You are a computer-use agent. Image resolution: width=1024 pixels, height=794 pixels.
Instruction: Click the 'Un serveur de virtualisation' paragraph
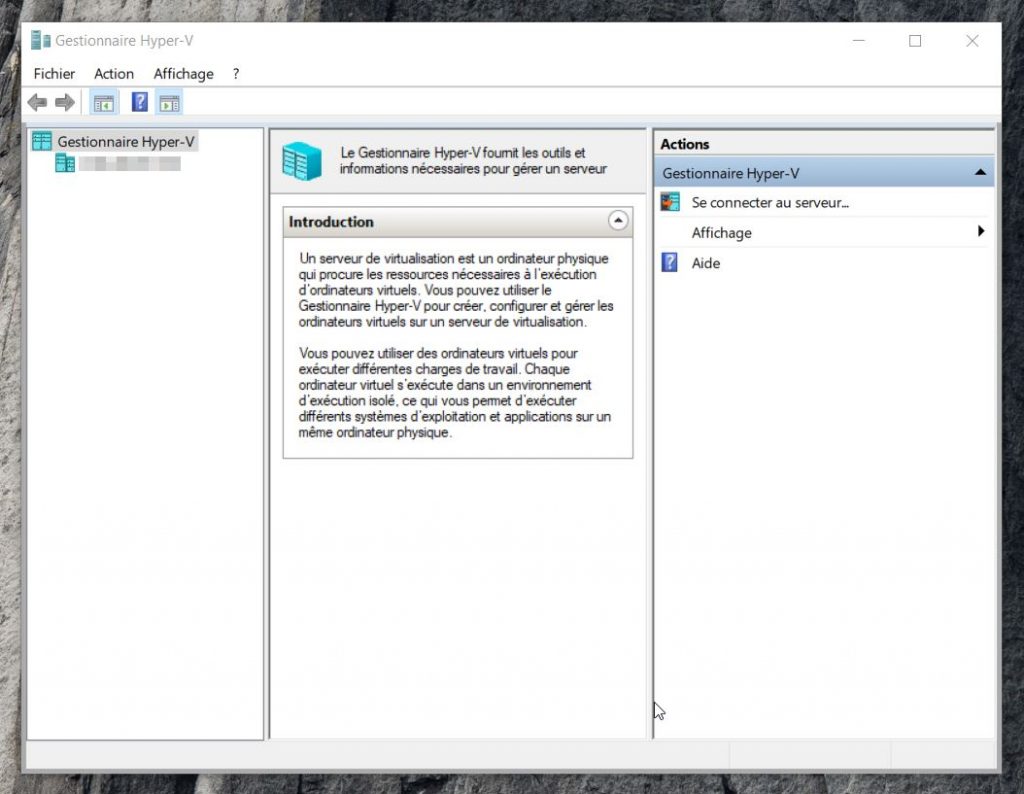[x=456, y=290]
